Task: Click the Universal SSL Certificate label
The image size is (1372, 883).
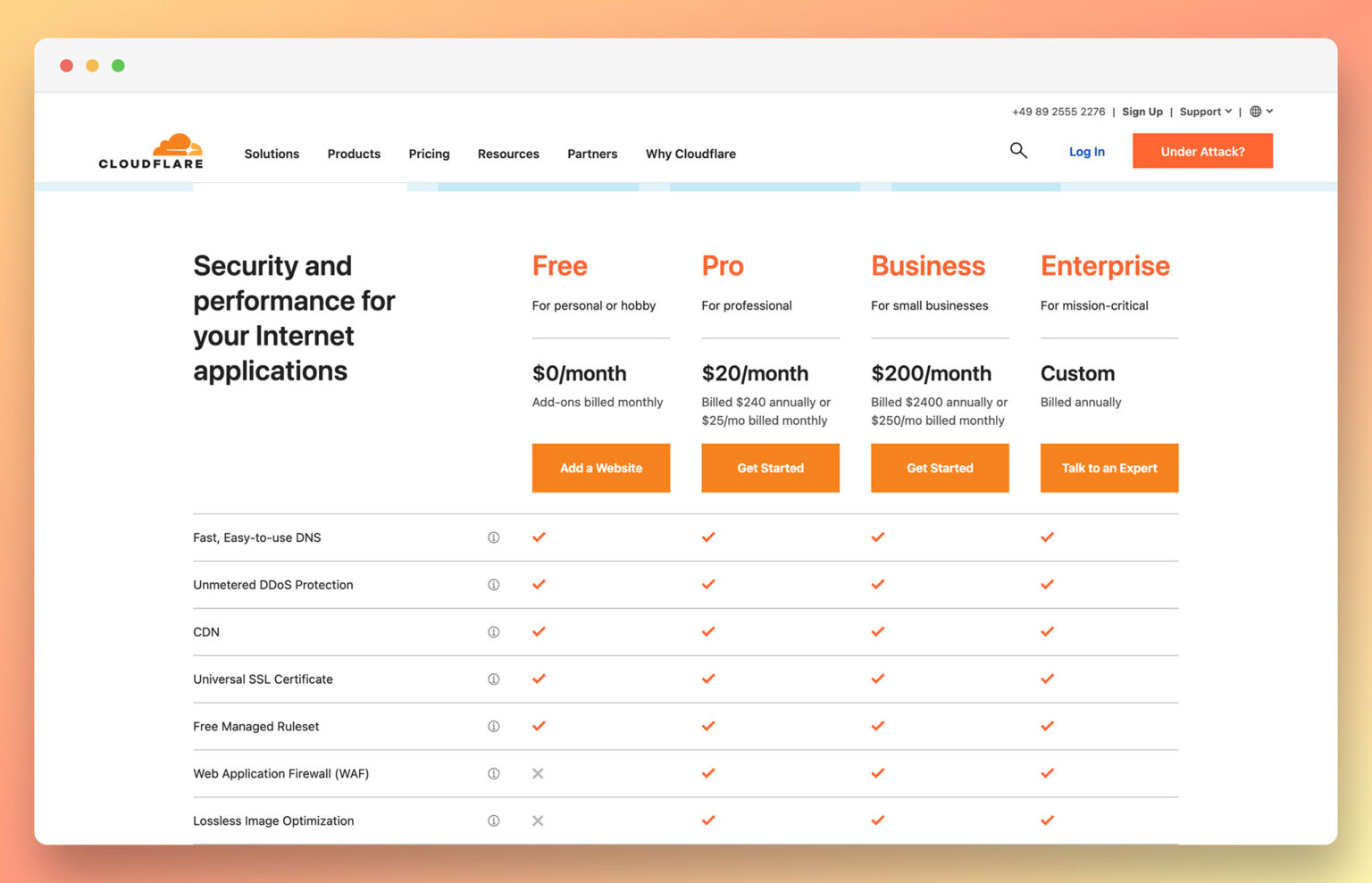Action: click(x=263, y=679)
